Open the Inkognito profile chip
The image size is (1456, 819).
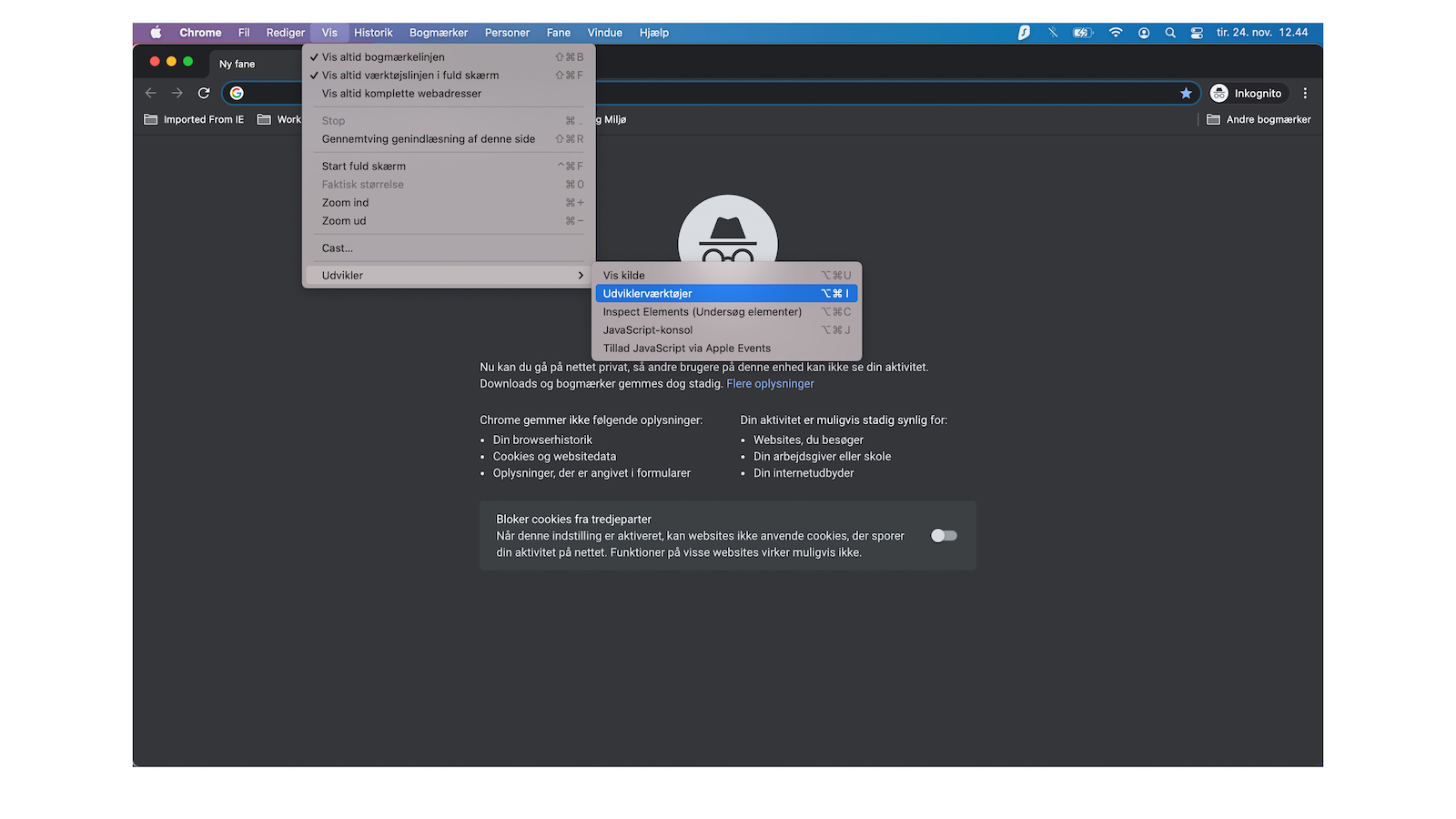point(1247,92)
